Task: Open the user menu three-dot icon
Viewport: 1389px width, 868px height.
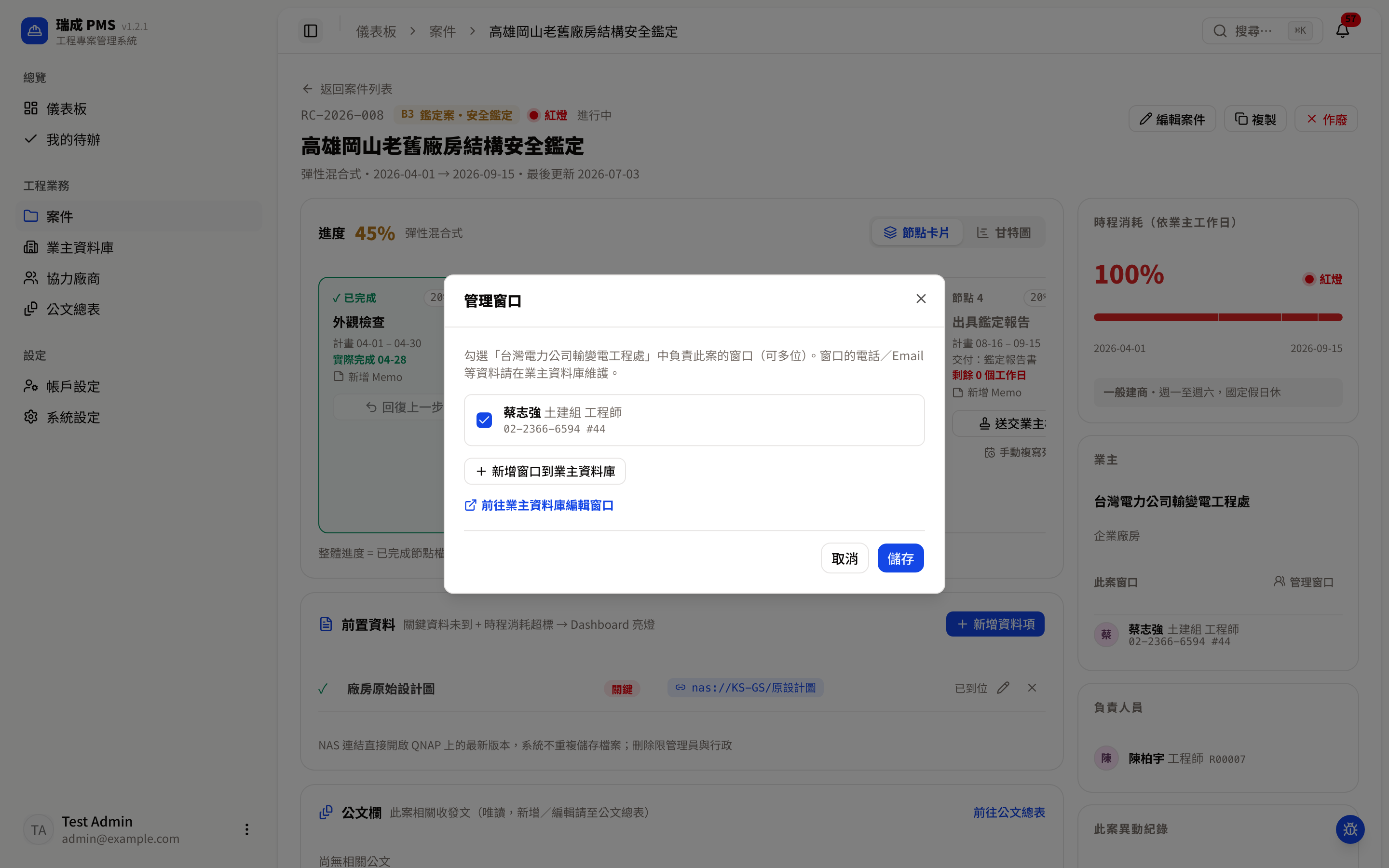Action: tap(247, 829)
